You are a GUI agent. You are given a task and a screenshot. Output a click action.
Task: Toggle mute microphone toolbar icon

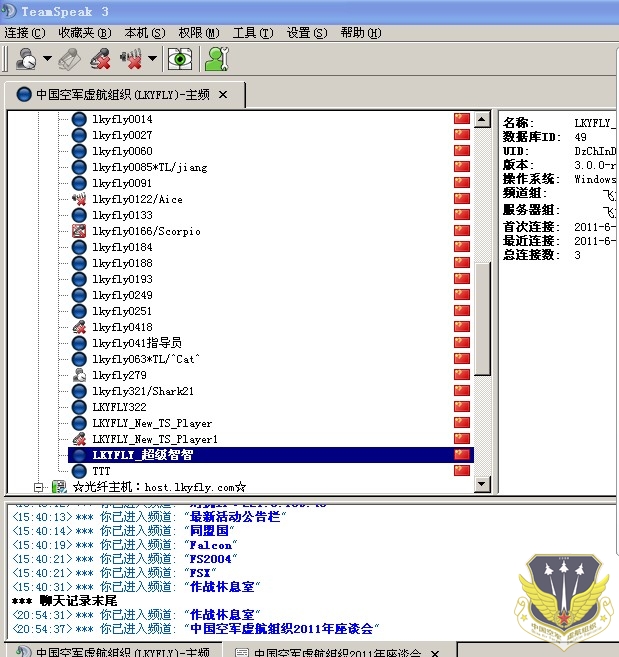click(100, 59)
